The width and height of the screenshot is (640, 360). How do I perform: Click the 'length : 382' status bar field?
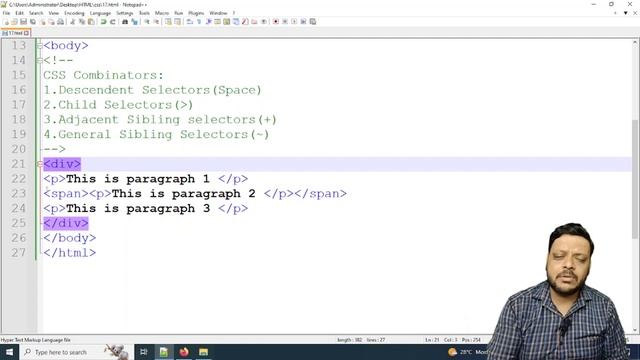click(x=349, y=340)
